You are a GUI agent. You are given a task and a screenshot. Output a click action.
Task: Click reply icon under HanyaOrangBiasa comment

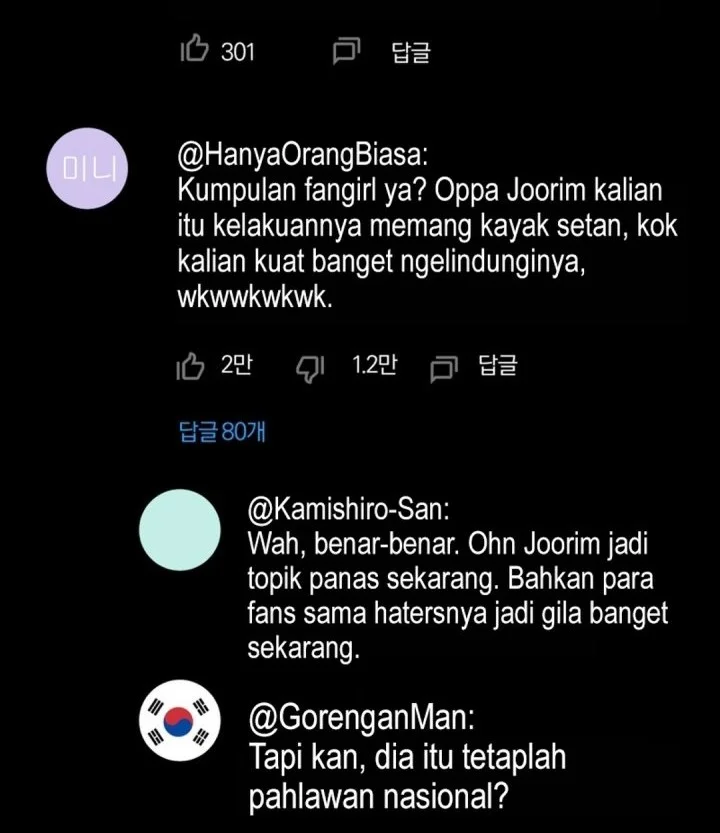(444, 369)
